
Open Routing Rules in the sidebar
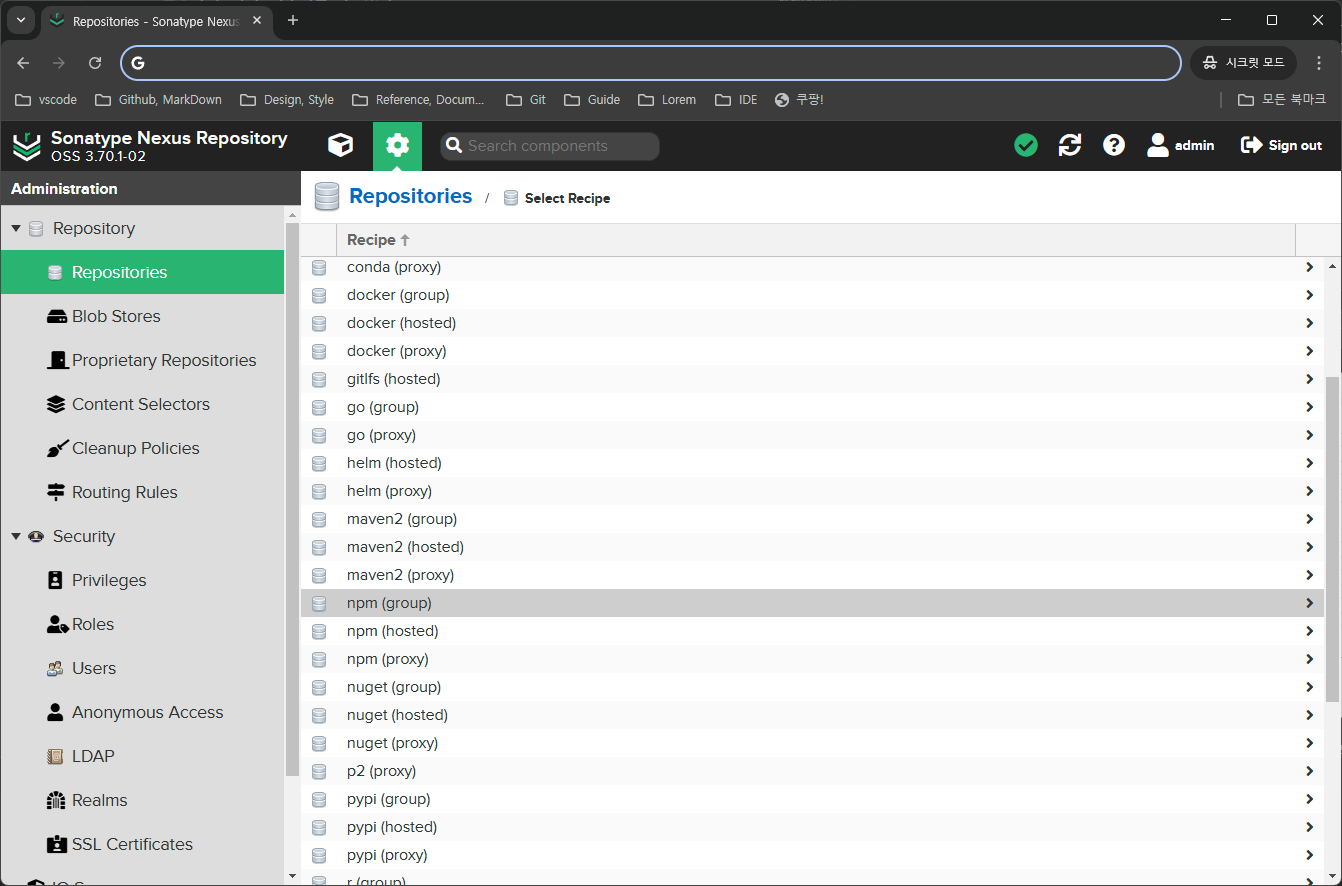142,492
